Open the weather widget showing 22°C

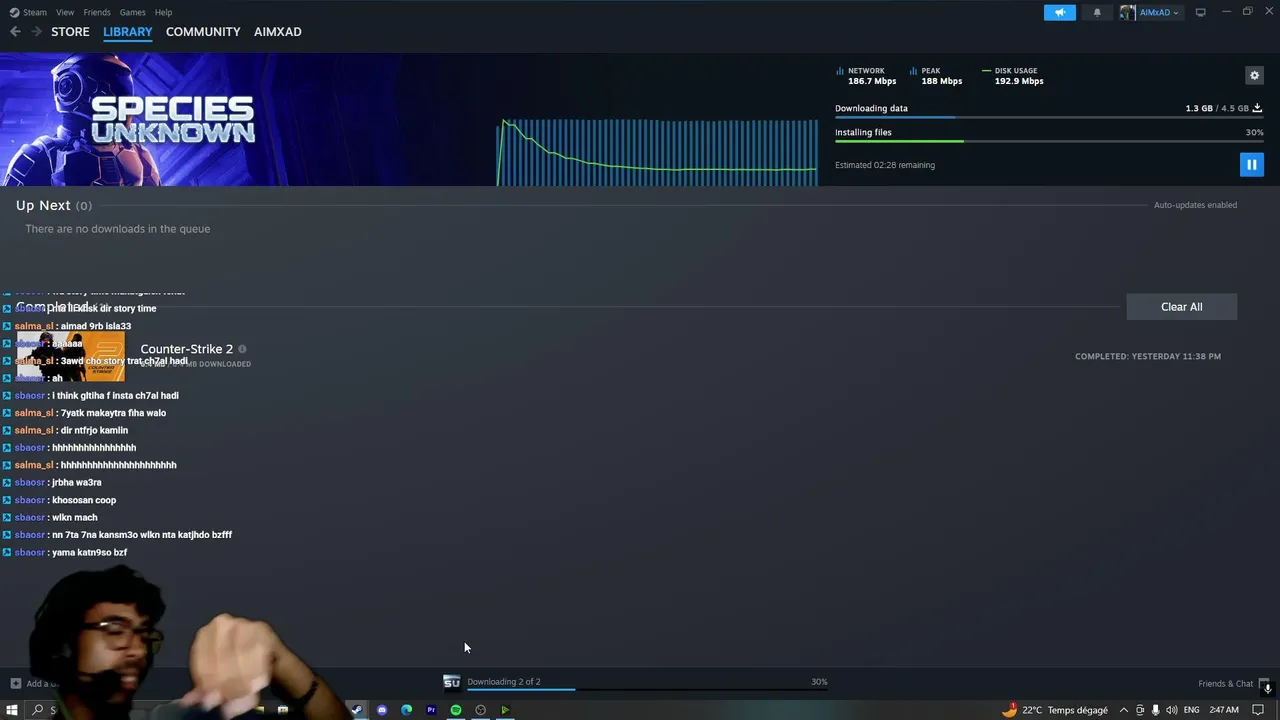click(x=1055, y=710)
